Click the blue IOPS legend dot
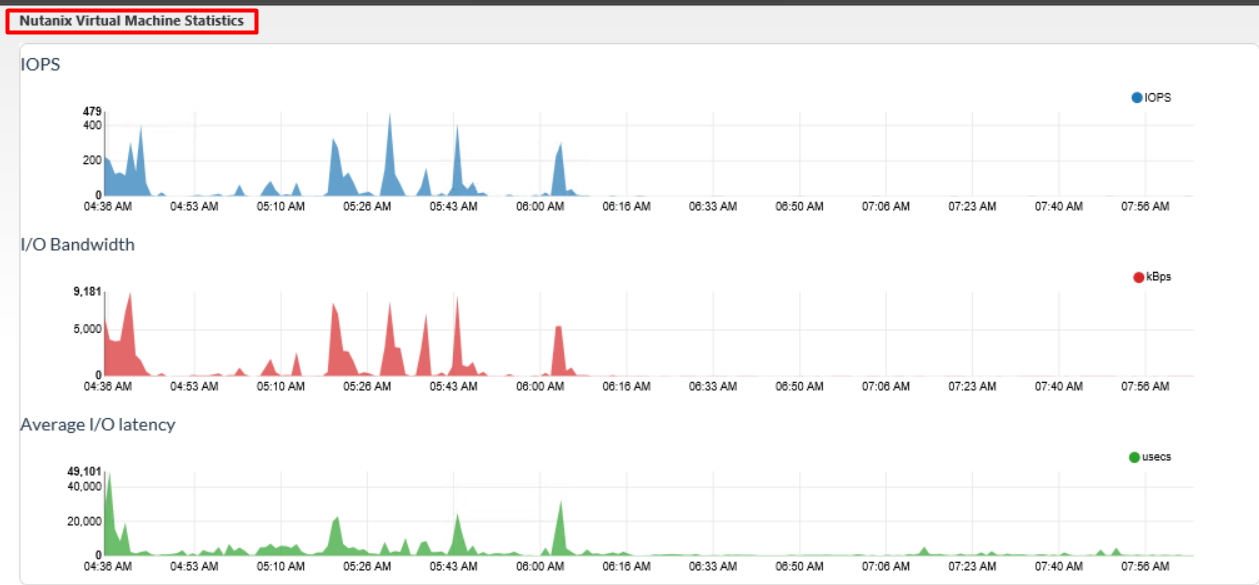The width and height of the screenshot is (1259, 585). pos(1136,98)
